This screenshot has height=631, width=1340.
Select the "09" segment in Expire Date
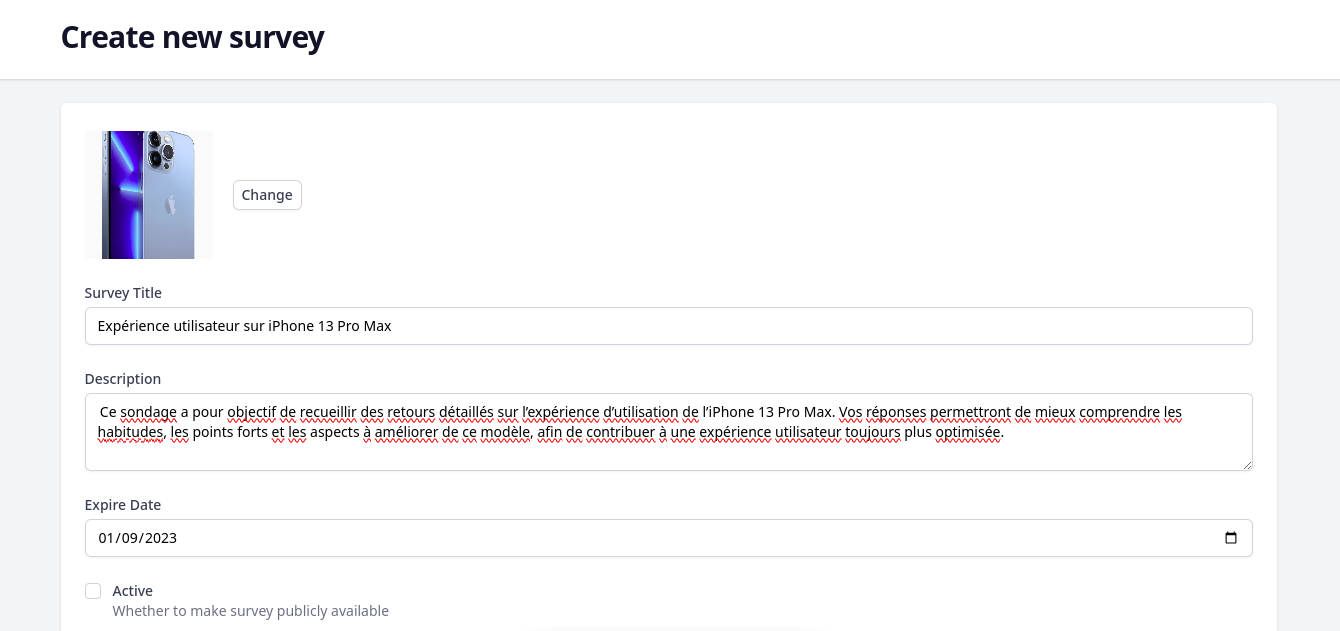pyautogui.click(x=134, y=538)
